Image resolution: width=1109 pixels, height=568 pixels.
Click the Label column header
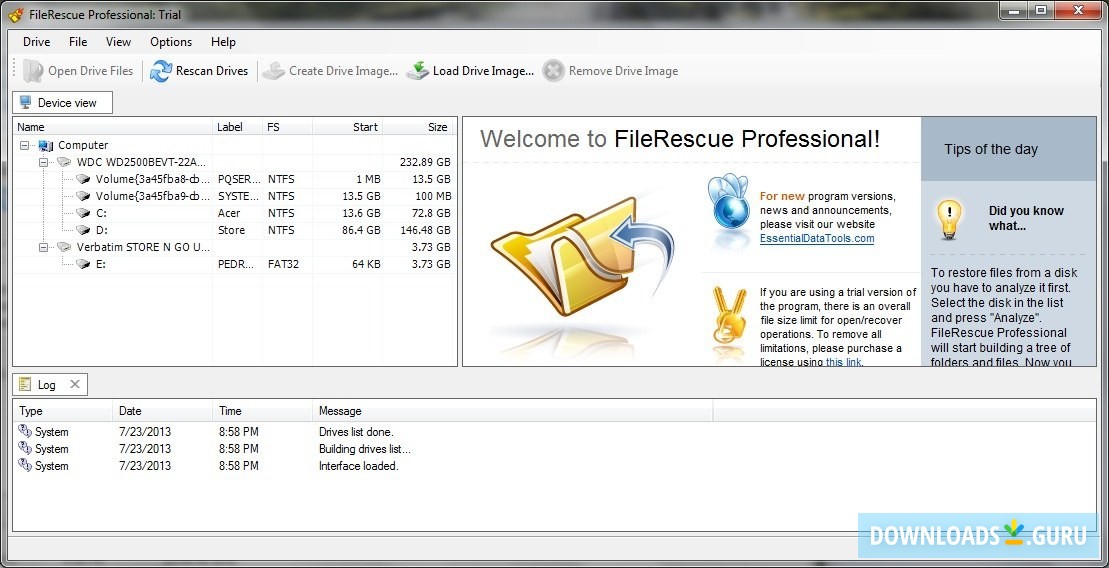click(238, 127)
